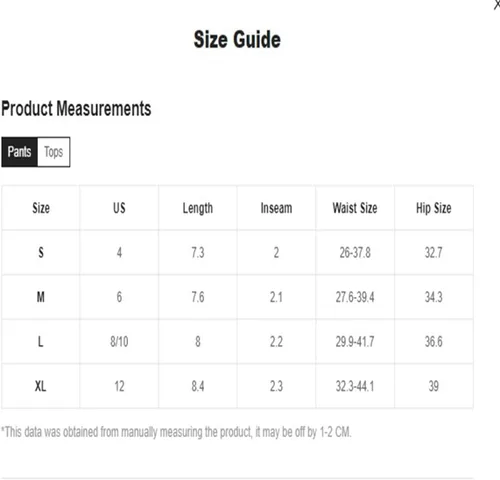Screen dimensions: 500x480
Task: Click US size 8/10 cell
Action: 119,341
